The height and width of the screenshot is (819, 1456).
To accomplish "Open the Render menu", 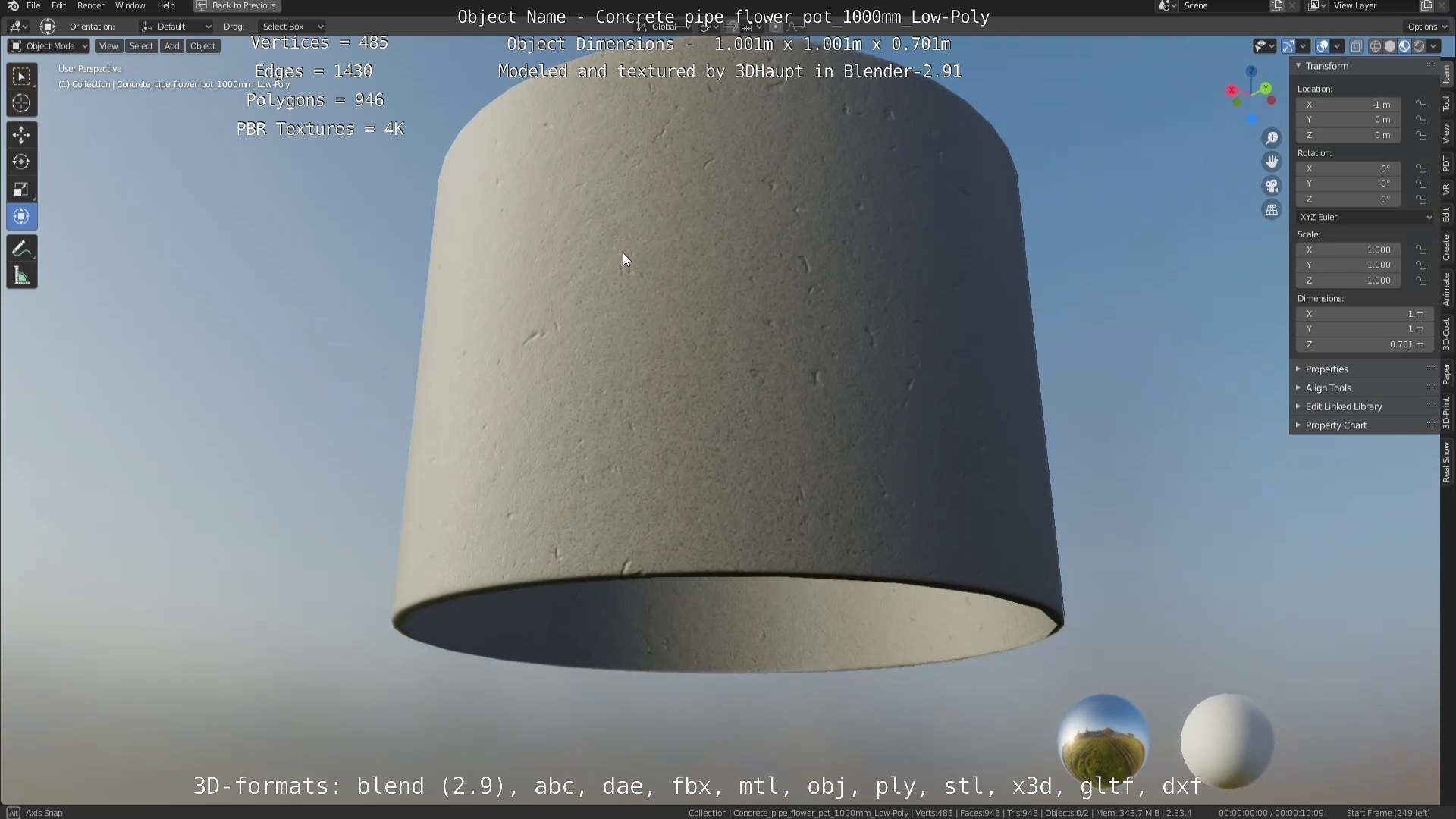I will [90, 5].
